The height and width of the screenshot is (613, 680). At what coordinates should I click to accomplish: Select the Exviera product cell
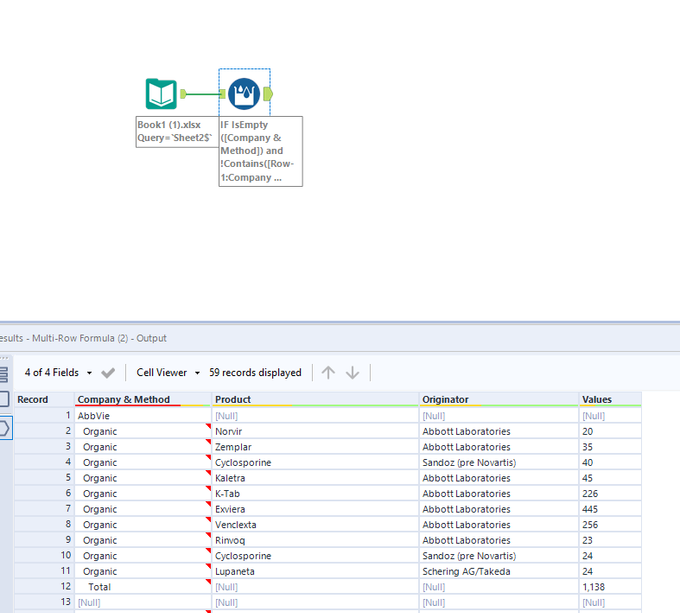coord(315,509)
